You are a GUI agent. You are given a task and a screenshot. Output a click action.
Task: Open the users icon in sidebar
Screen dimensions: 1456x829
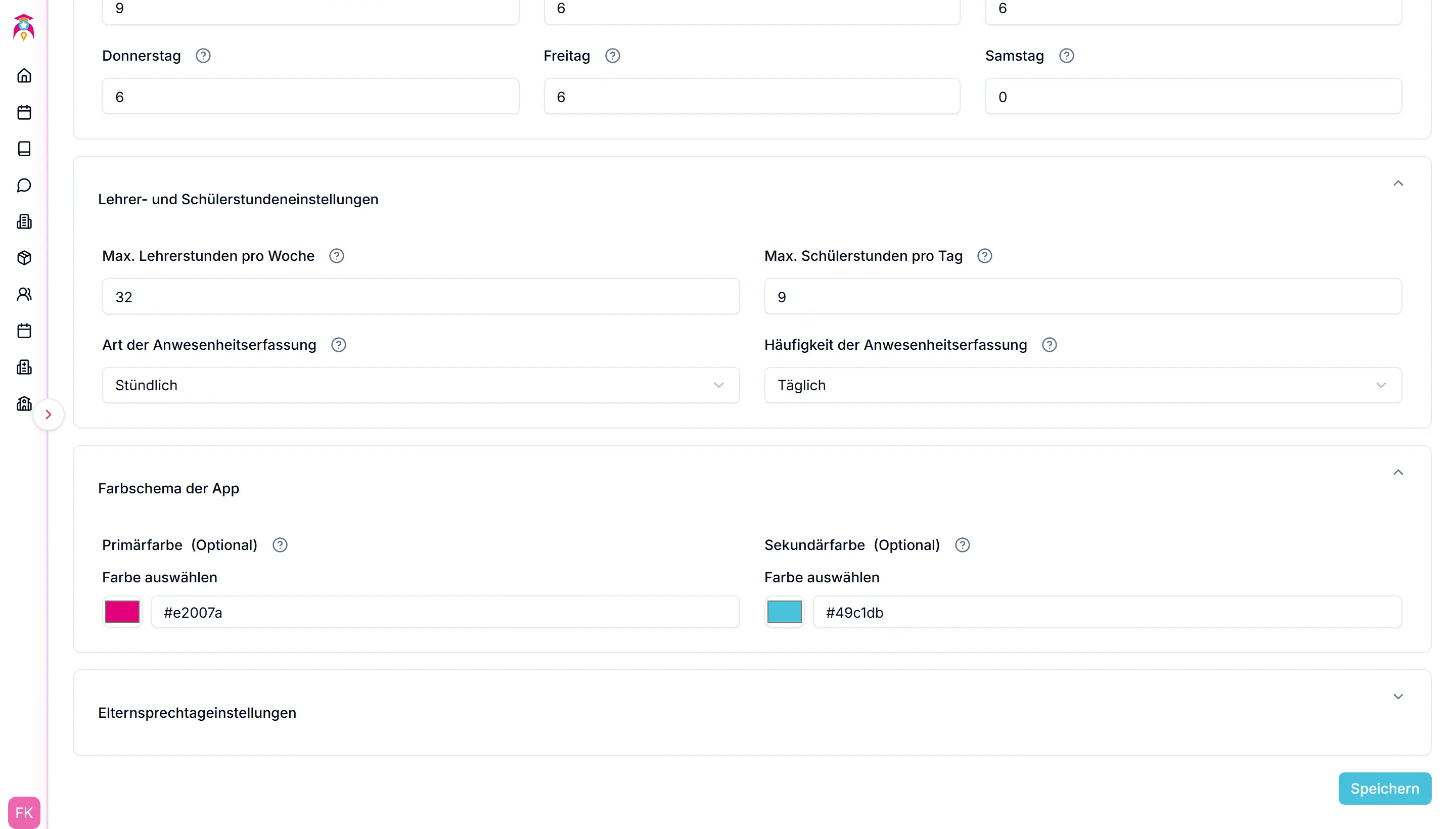click(x=24, y=294)
